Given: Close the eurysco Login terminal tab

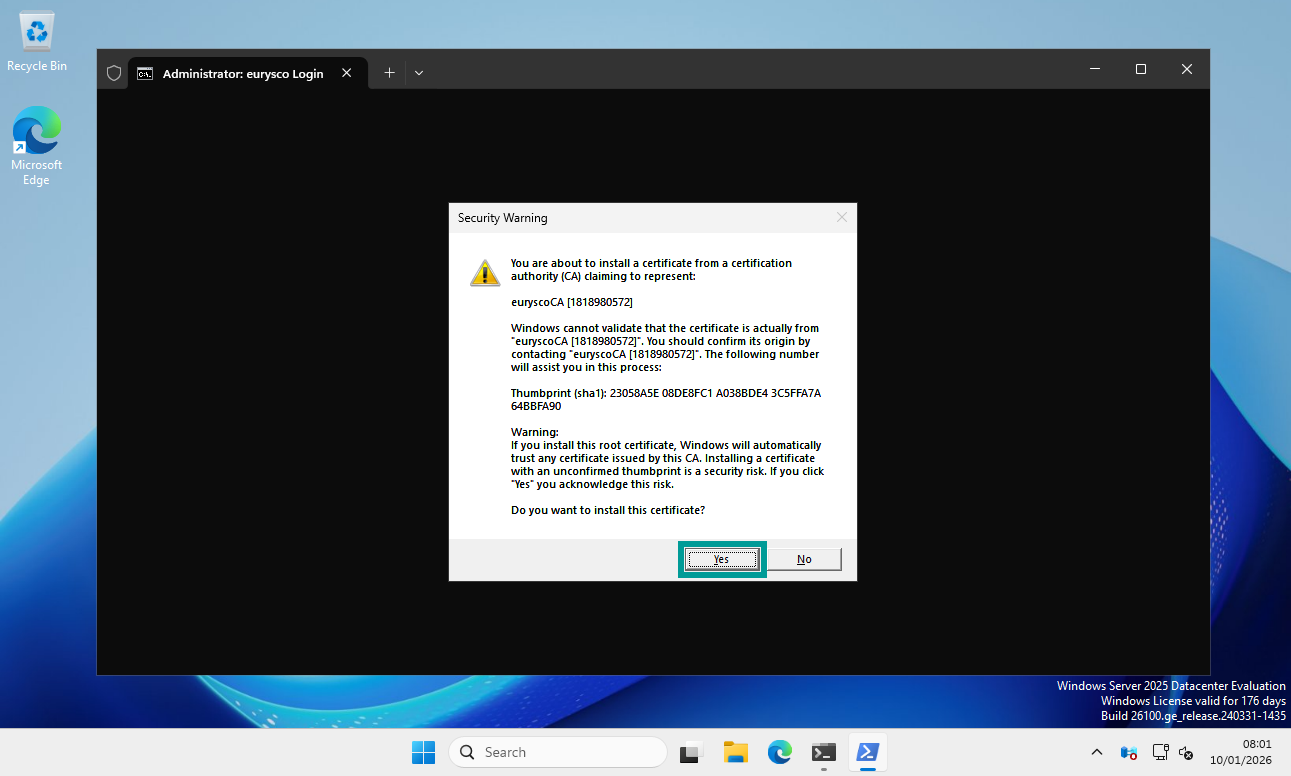Looking at the screenshot, I should pyautogui.click(x=347, y=72).
